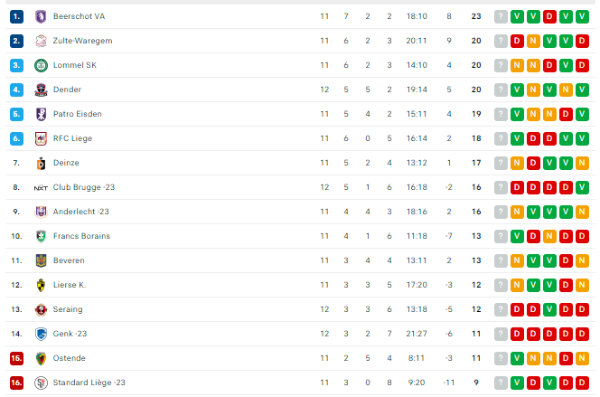Image resolution: width=600 pixels, height=397 pixels.
Task: Click Beerschot VA's gray upcoming match badge
Action: (x=501, y=16)
